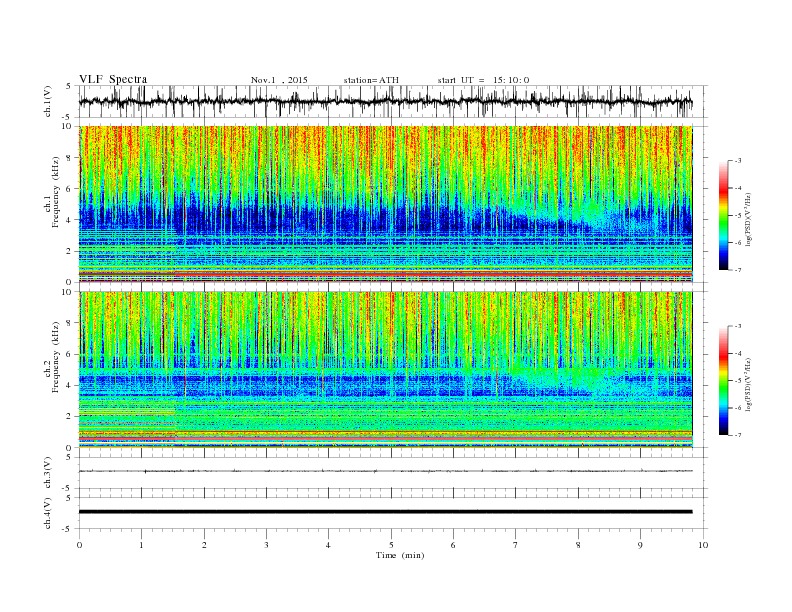Viewport: 792px width, 612px height.
Task: Click the ch.4(V) axis label
Action: tap(48, 513)
